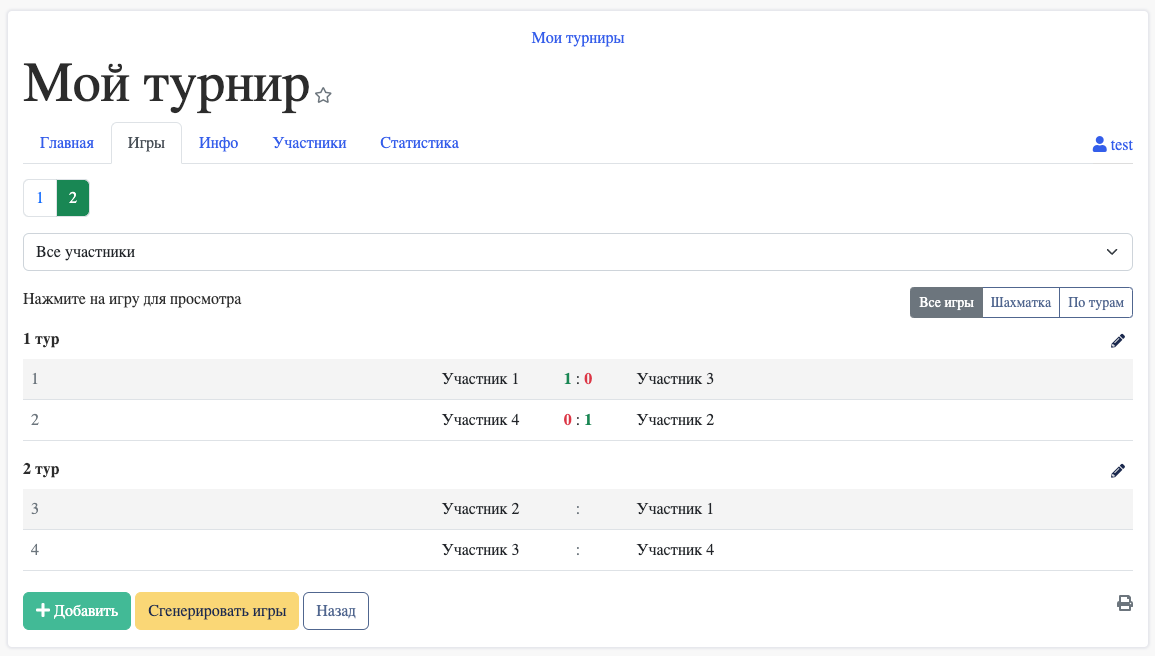Go to page 1 in pagination
The width and height of the screenshot is (1155, 656).
(40, 198)
